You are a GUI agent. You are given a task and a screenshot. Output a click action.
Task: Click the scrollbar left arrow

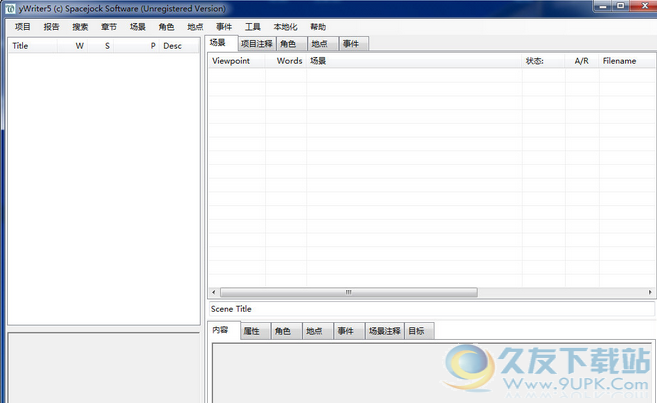(214, 292)
